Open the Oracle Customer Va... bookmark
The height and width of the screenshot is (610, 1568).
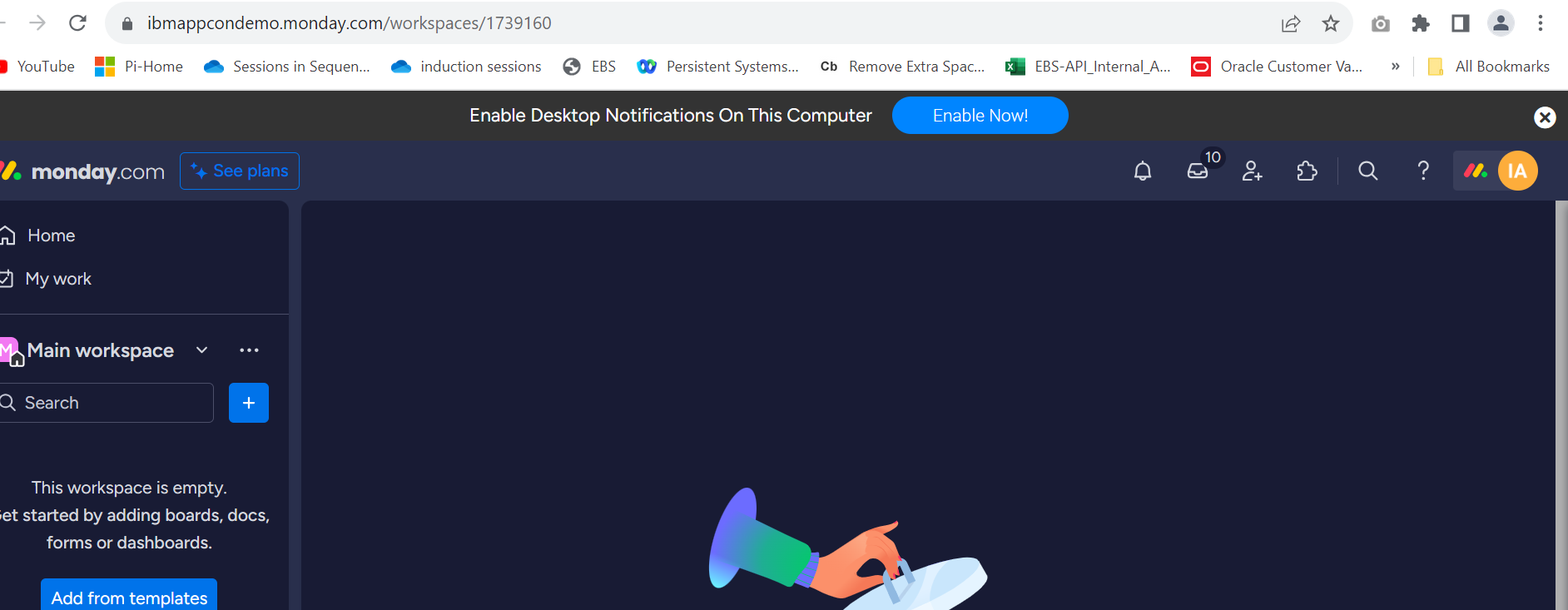[x=1278, y=67]
